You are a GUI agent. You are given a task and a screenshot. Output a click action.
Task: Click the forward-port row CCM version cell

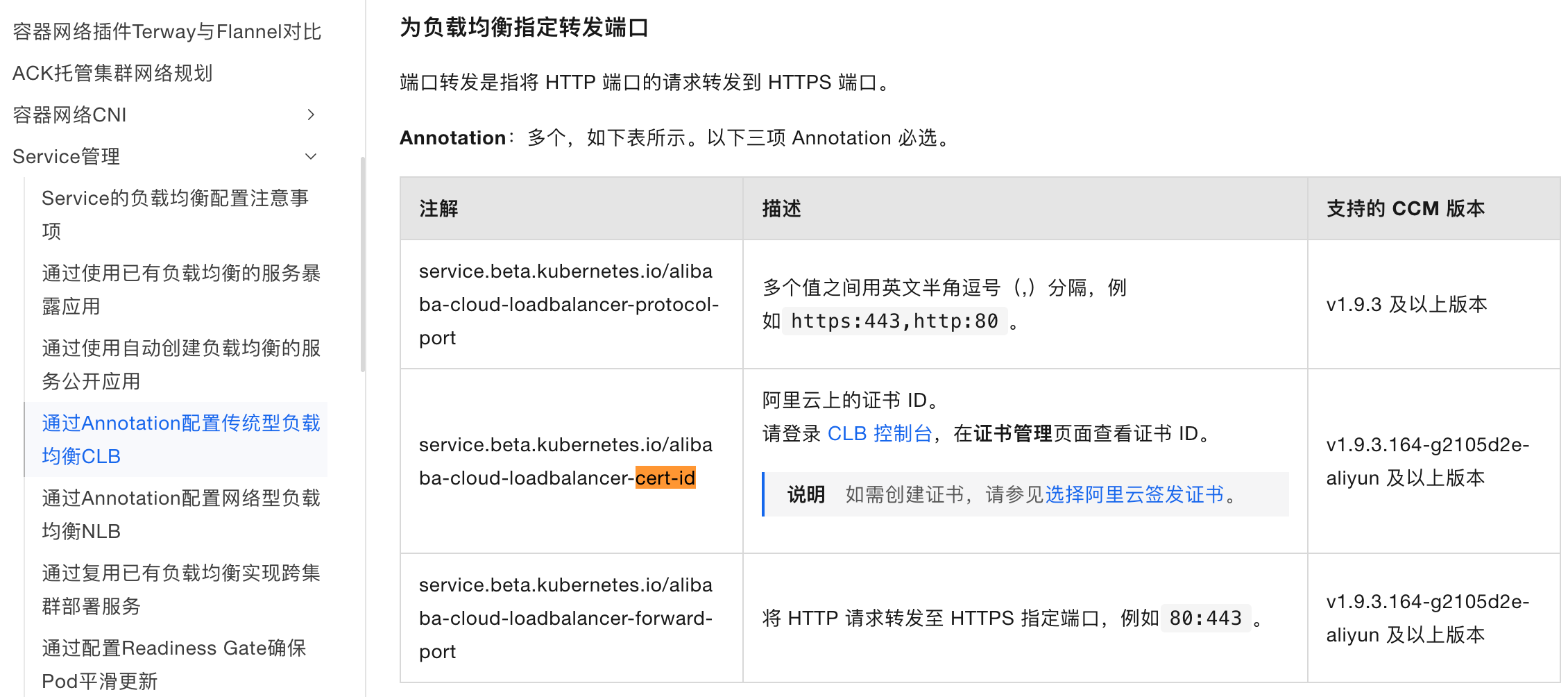(x=1434, y=618)
